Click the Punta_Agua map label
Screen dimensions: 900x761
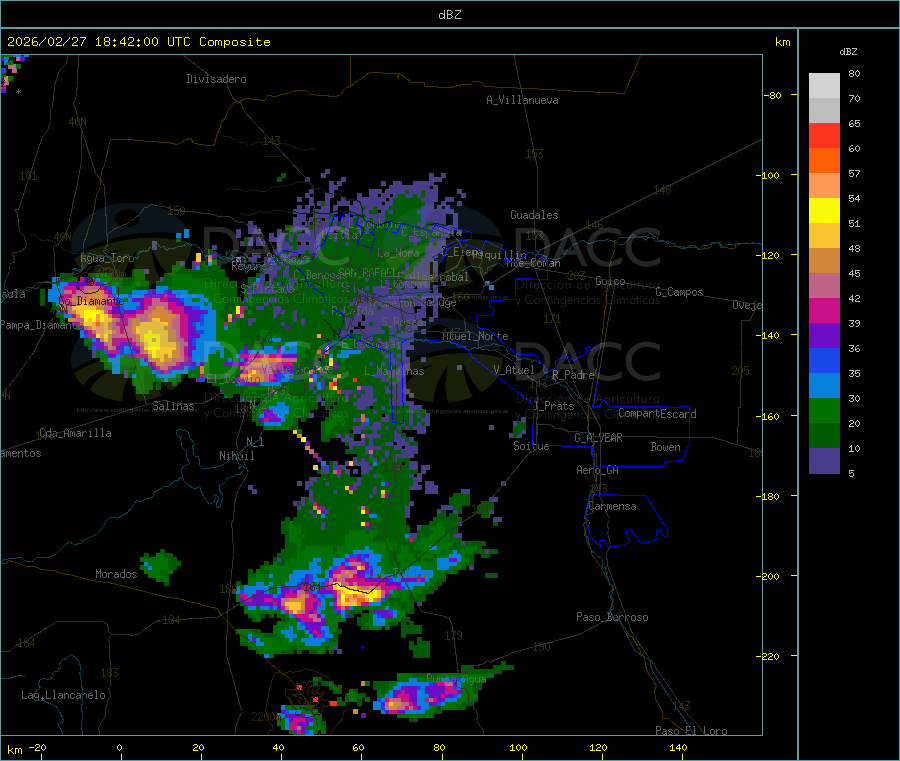point(456,680)
